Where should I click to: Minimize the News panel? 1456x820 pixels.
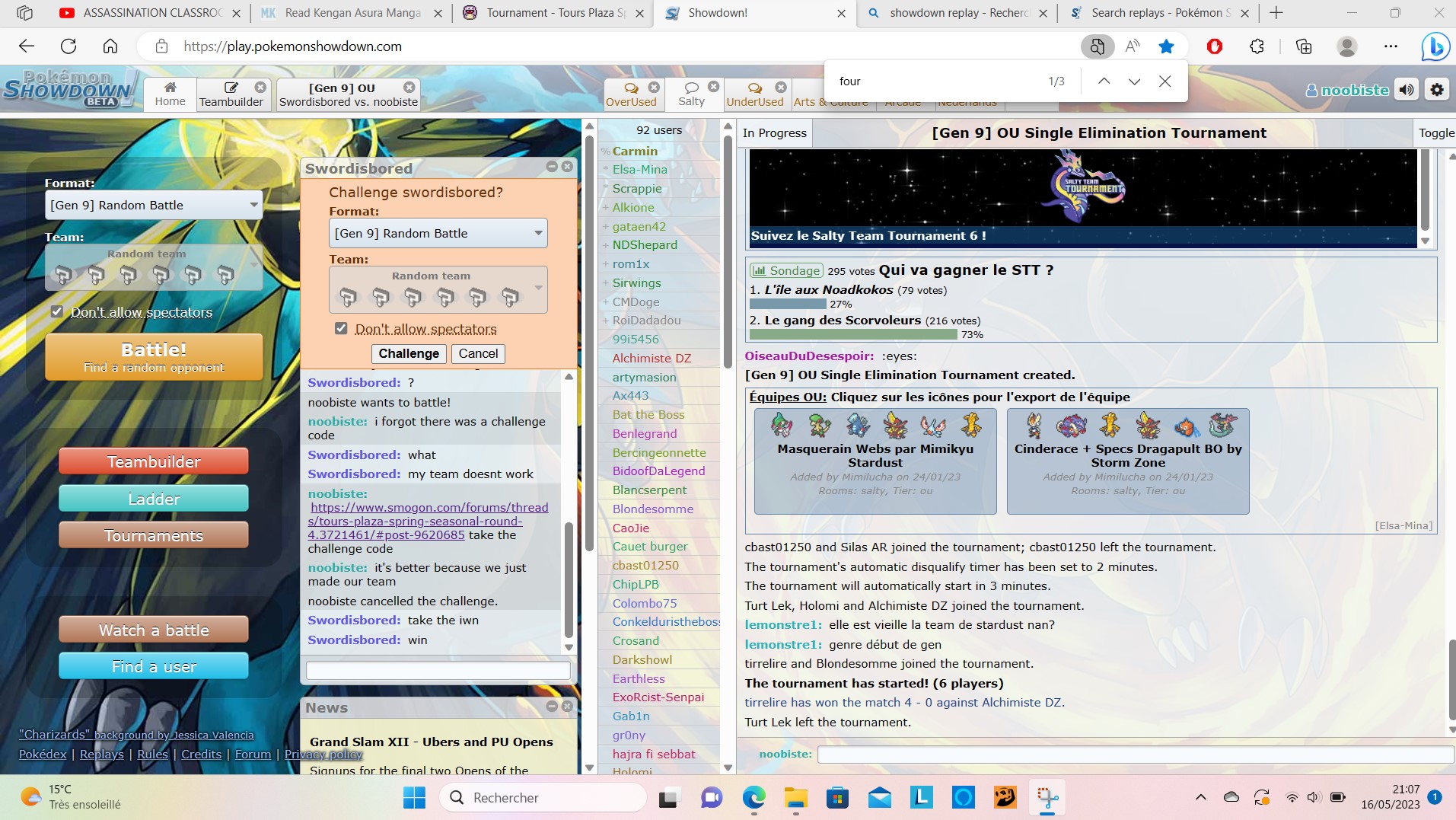pos(552,707)
